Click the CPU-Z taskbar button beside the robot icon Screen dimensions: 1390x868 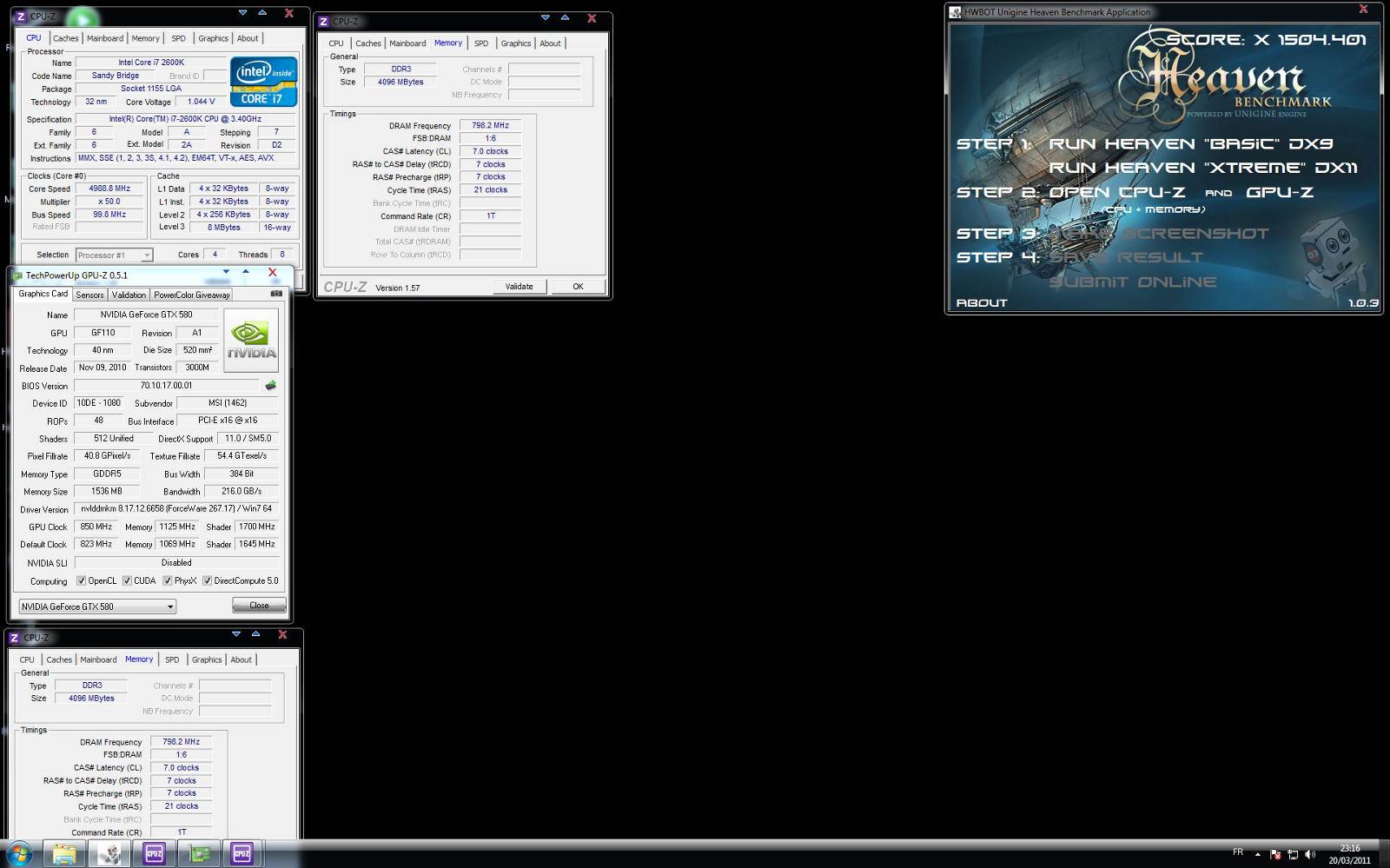click(154, 854)
